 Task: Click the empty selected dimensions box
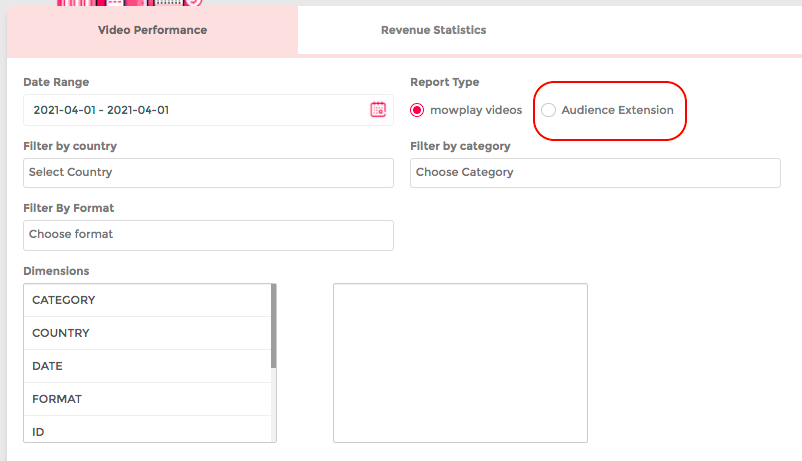point(460,362)
